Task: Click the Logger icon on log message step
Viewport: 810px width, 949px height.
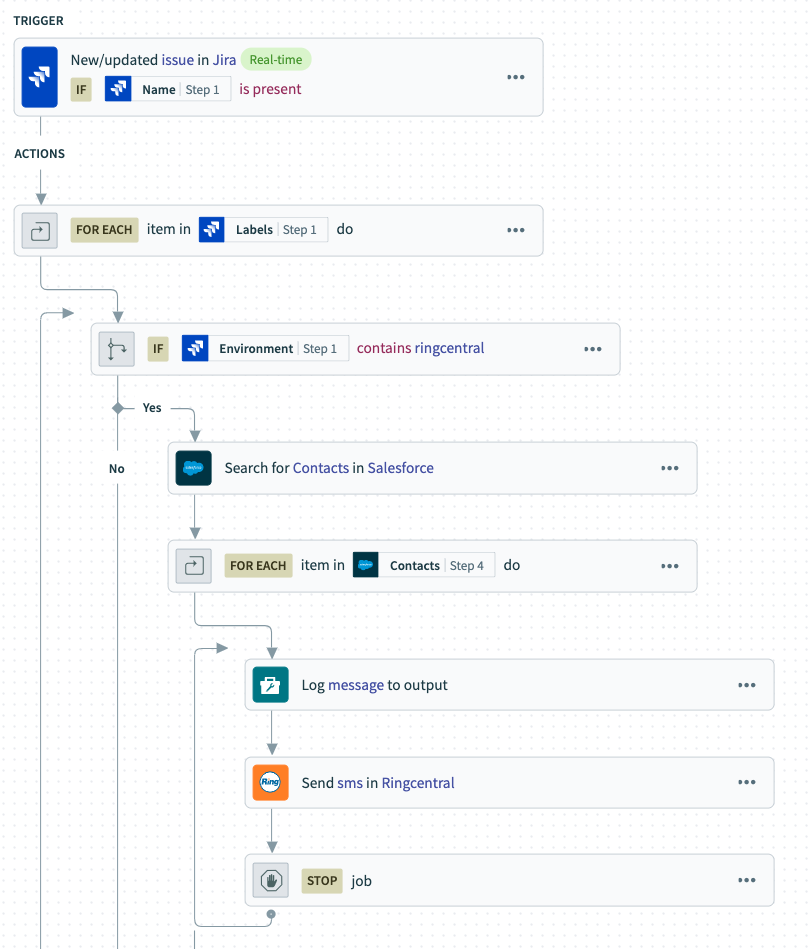Action: click(271, 685)
